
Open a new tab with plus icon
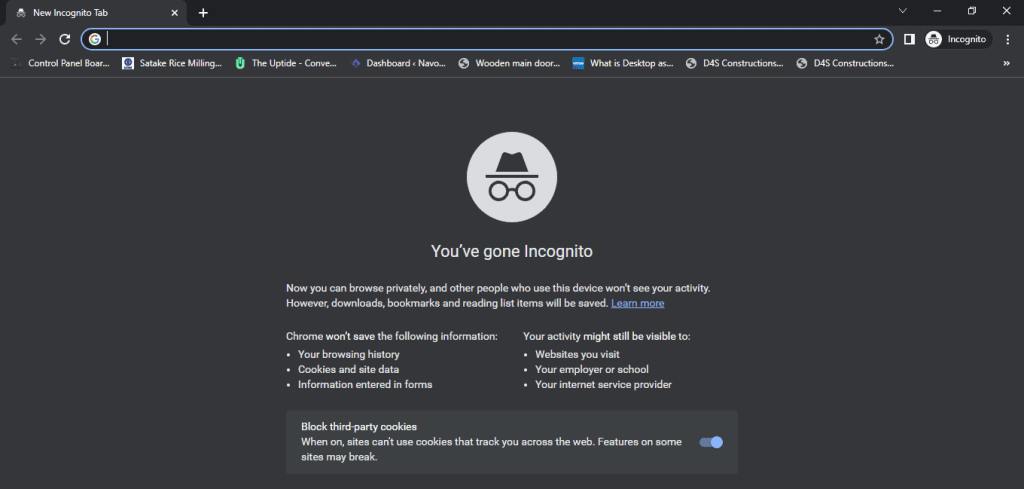click(203, 13)
